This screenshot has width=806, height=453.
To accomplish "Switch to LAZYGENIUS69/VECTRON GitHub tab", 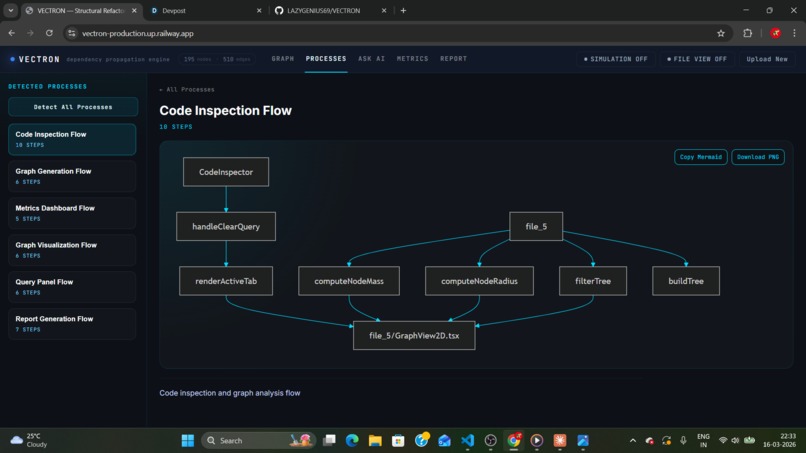I will coord(330,10).
